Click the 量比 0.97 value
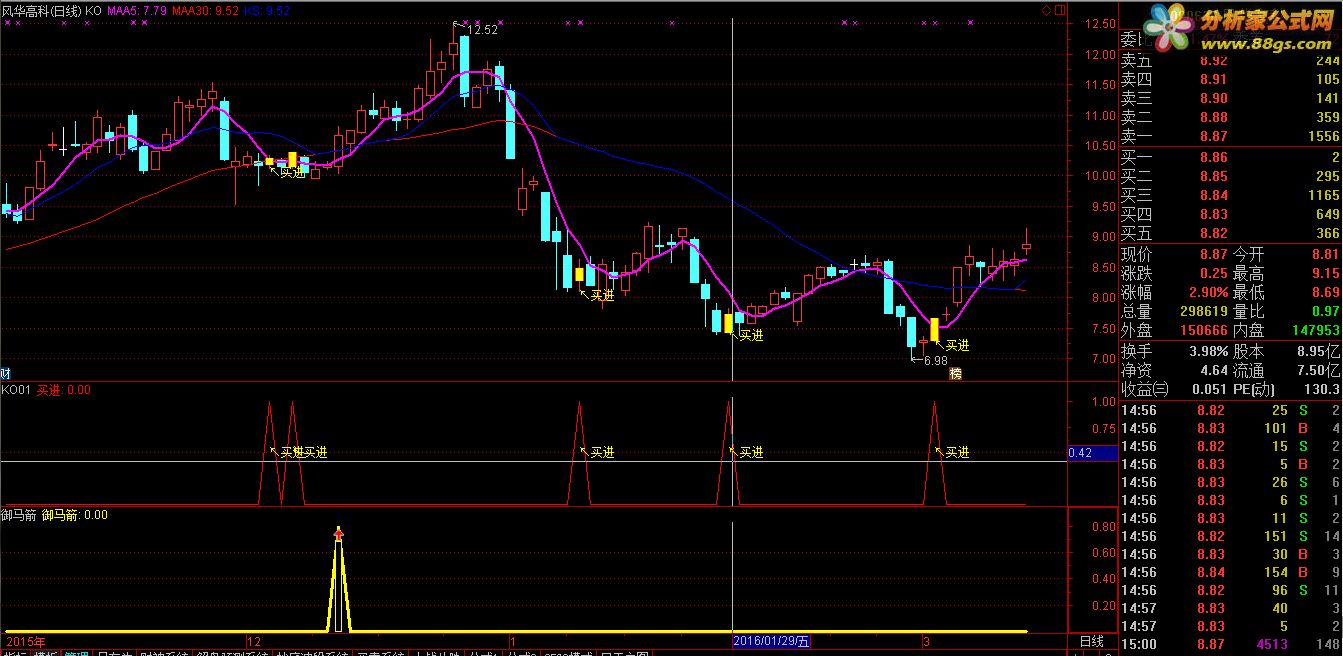This screenshot has width=1343, height=656. pos(1326,311)
